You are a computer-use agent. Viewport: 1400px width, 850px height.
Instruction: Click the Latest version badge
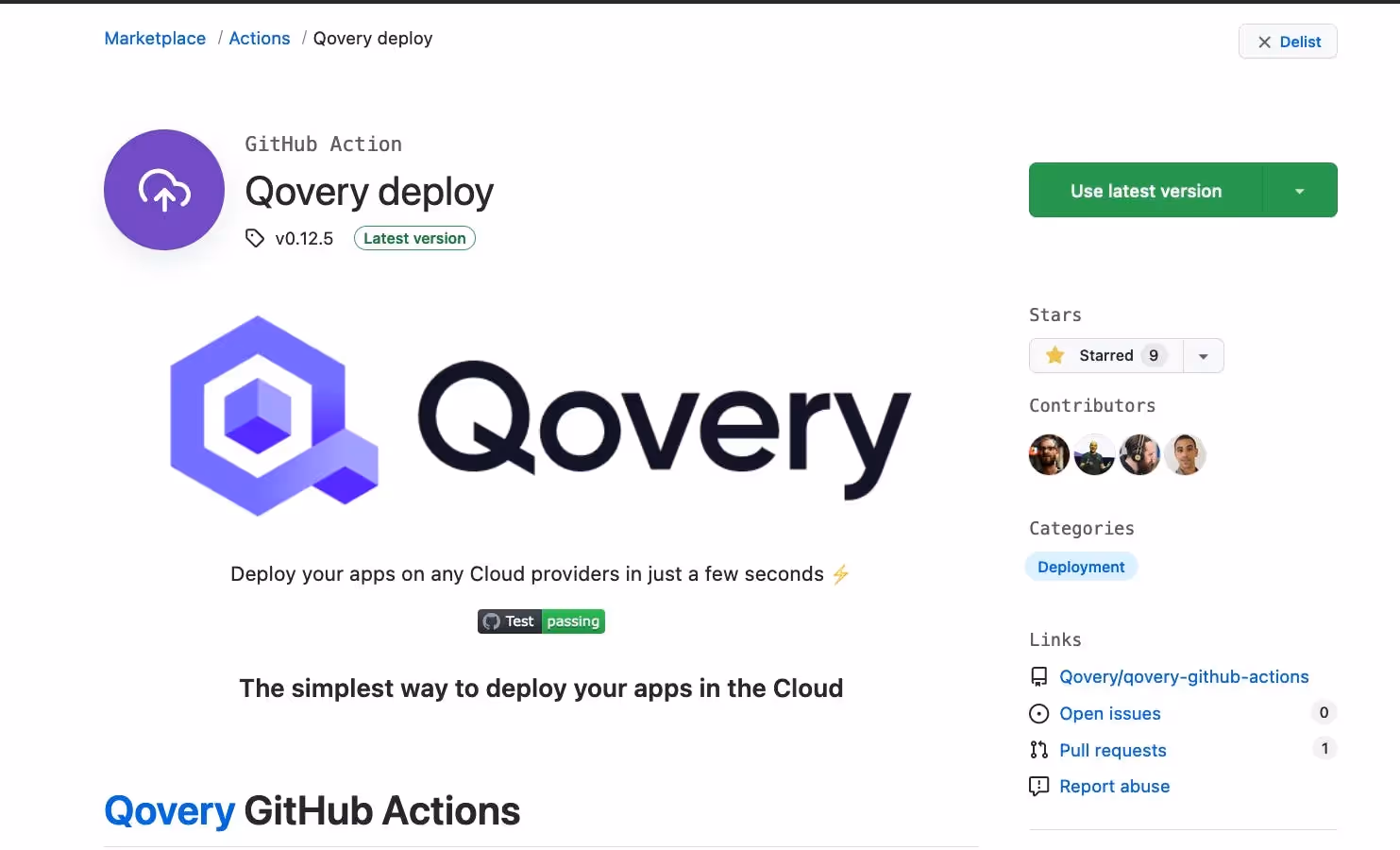413,238
